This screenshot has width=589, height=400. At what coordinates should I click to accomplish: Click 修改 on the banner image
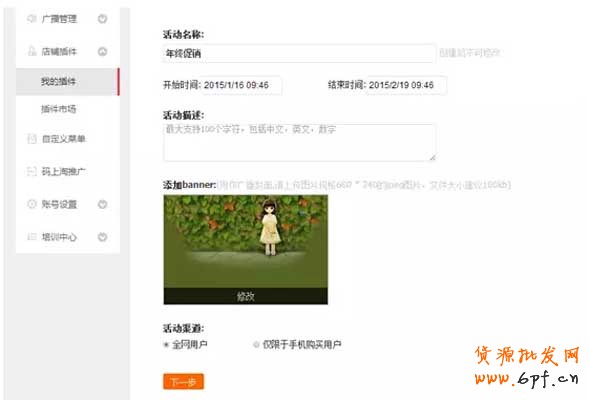point(246,296)
